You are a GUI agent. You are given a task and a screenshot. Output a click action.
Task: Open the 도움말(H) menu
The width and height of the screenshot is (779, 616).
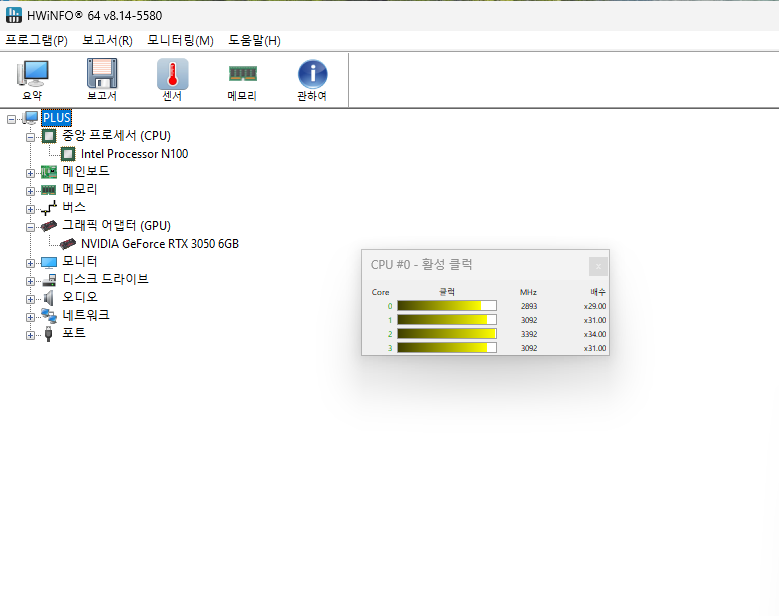(x=254, y=40)
